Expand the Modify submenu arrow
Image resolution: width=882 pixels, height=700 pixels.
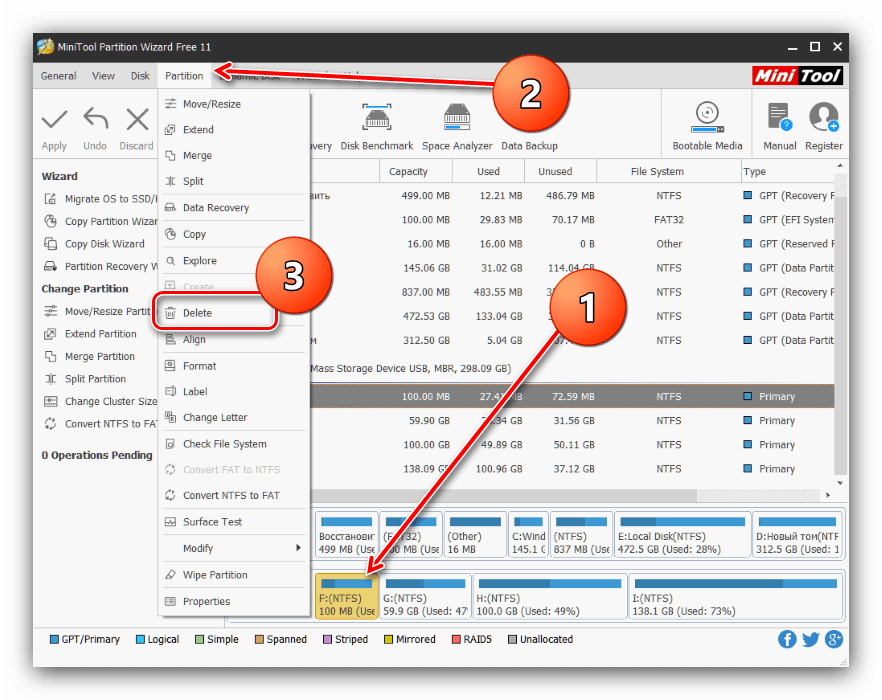[298, 548]
